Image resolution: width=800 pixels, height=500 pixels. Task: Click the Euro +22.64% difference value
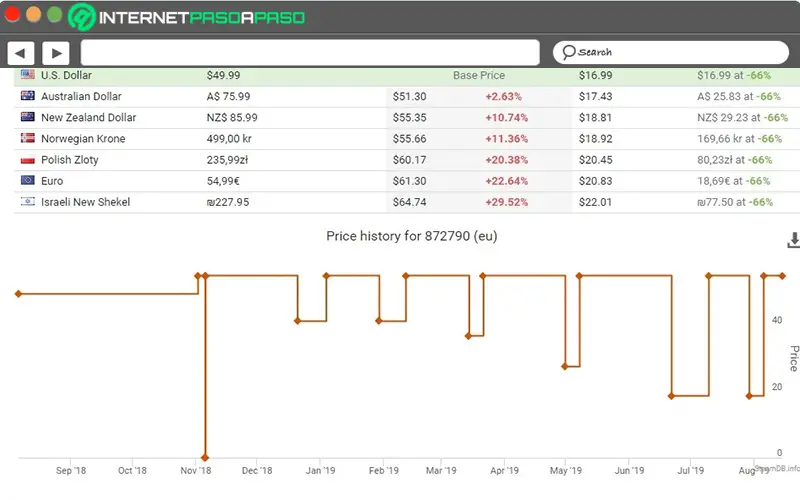(x=506, y=181)
